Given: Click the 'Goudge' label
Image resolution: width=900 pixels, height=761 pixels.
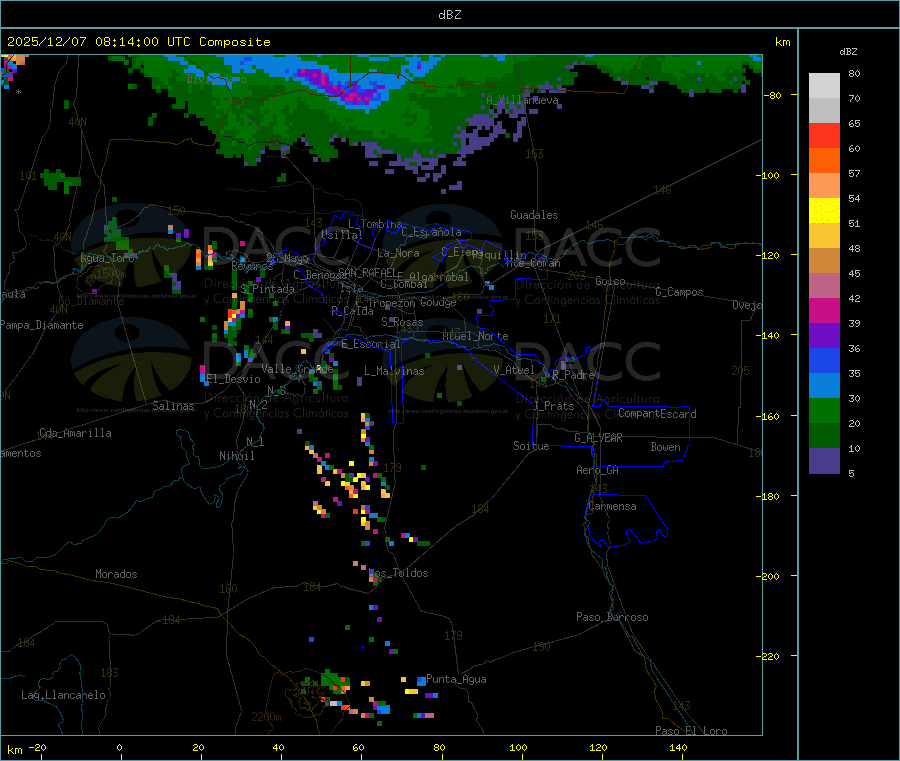Looking at the screenshot, I should [438, 302].
